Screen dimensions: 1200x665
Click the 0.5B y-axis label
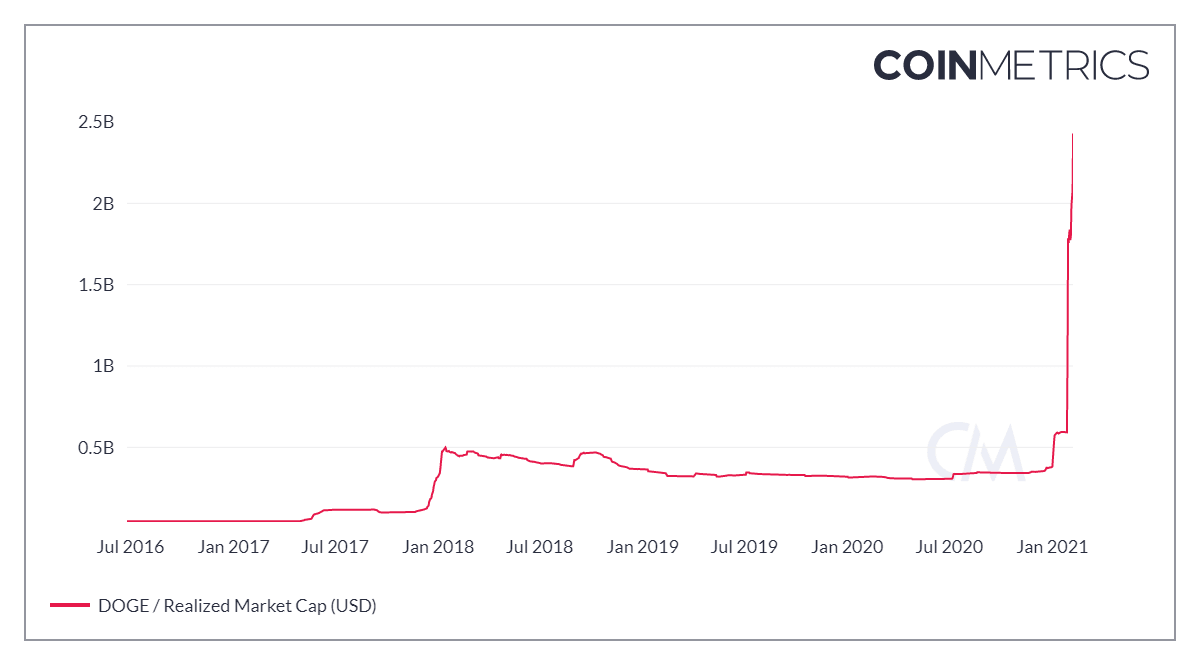pyautogui.click(x=96, y=447)
